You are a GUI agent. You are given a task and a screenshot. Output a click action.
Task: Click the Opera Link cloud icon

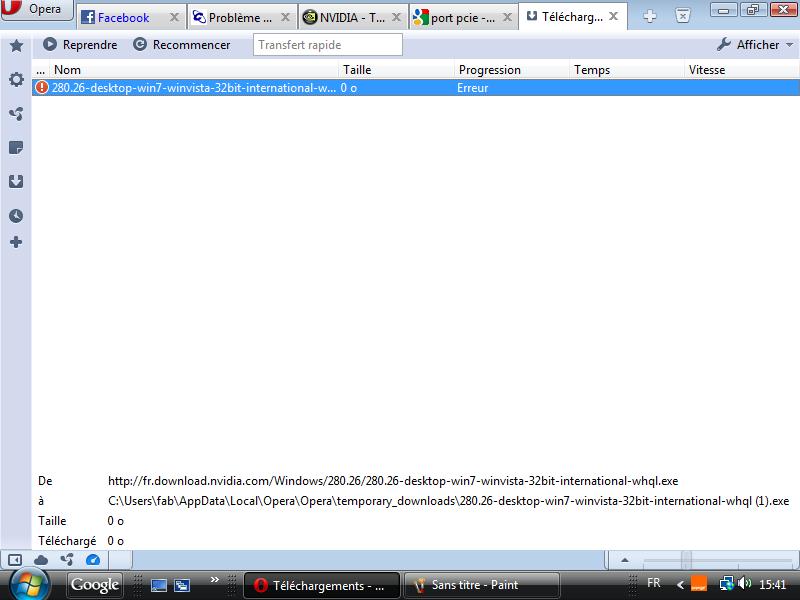[x=41, y=560]
